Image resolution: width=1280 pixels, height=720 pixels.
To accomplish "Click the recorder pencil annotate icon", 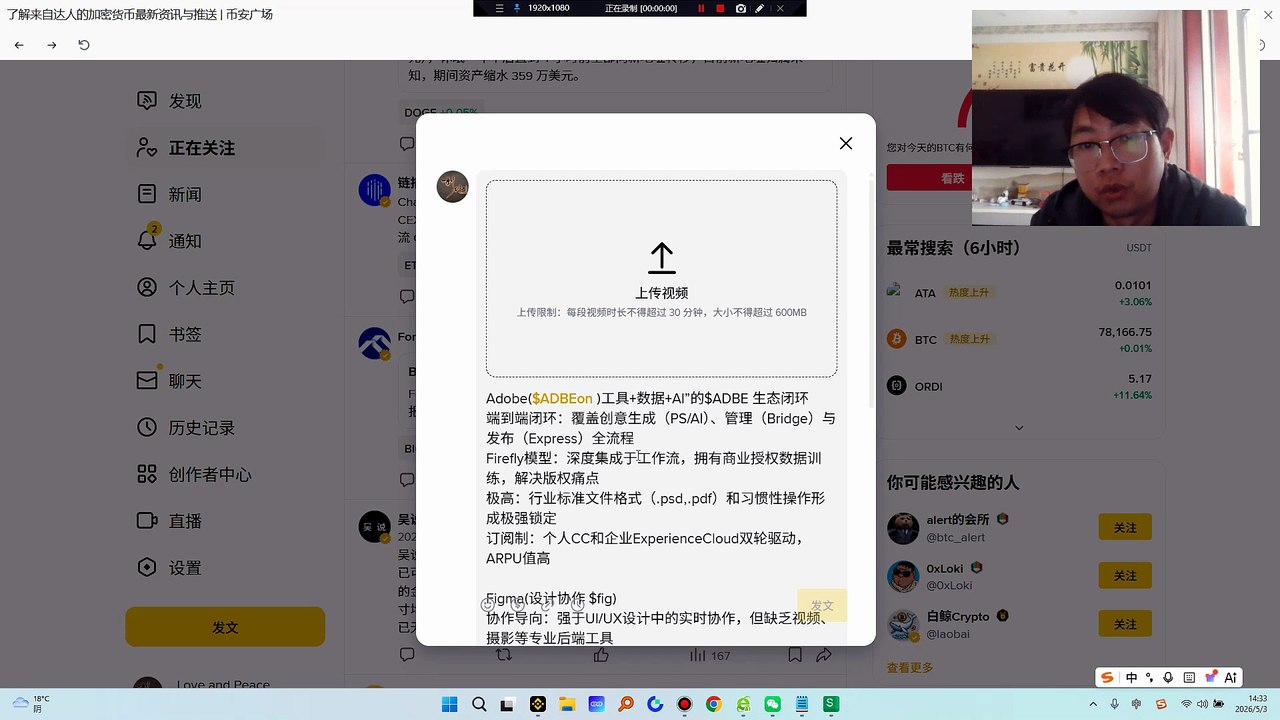I will [x=760, y=8].
